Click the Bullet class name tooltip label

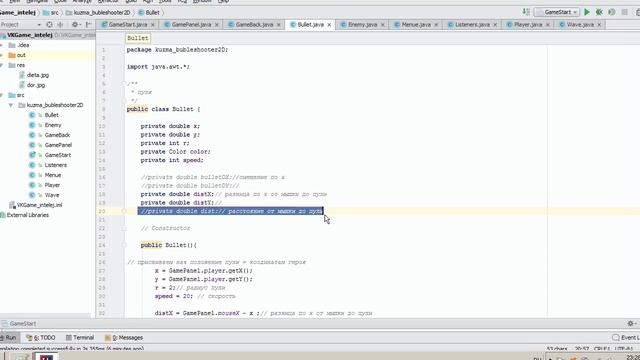coord(138,38)
